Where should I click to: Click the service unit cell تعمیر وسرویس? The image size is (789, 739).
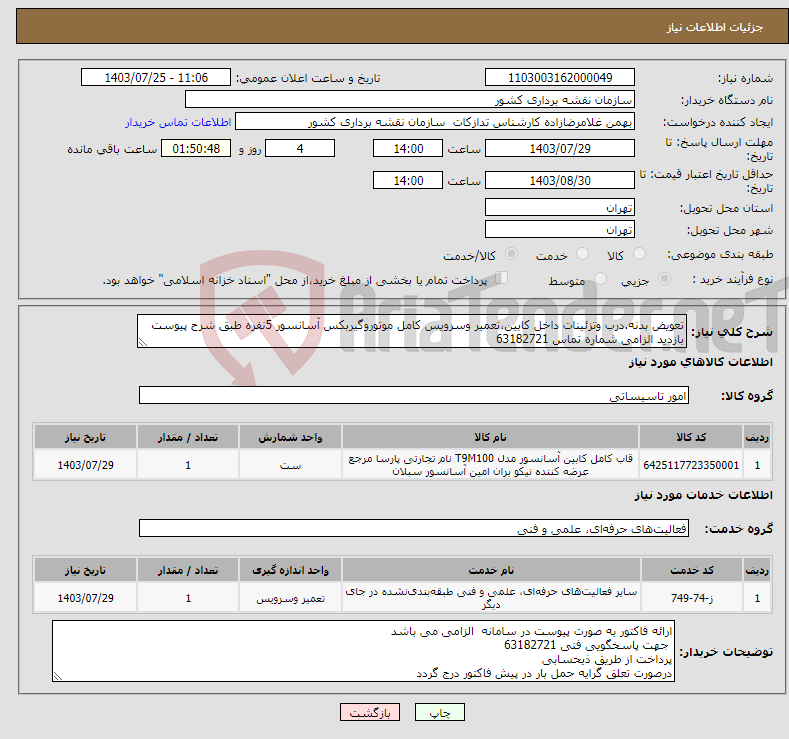[290, 598]
